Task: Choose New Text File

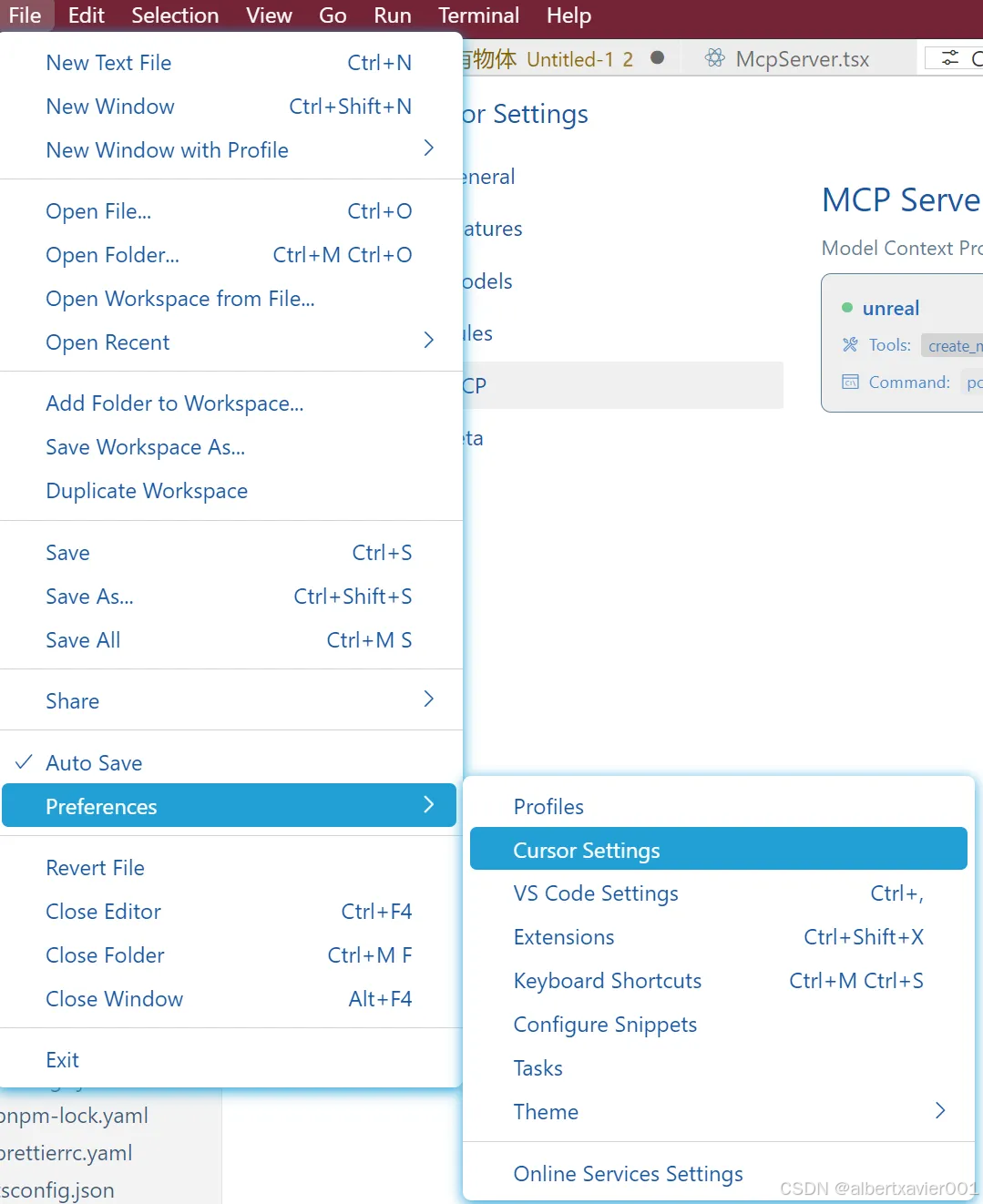Action: coord(229,63)
